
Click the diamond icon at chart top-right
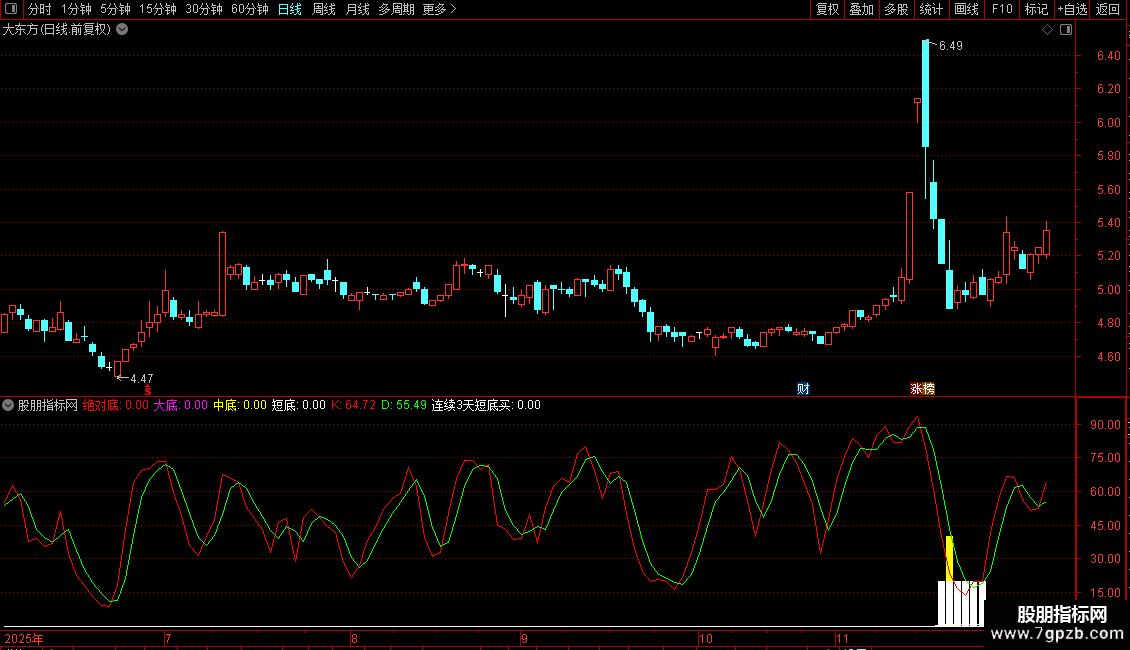(x=1048, y=30)
